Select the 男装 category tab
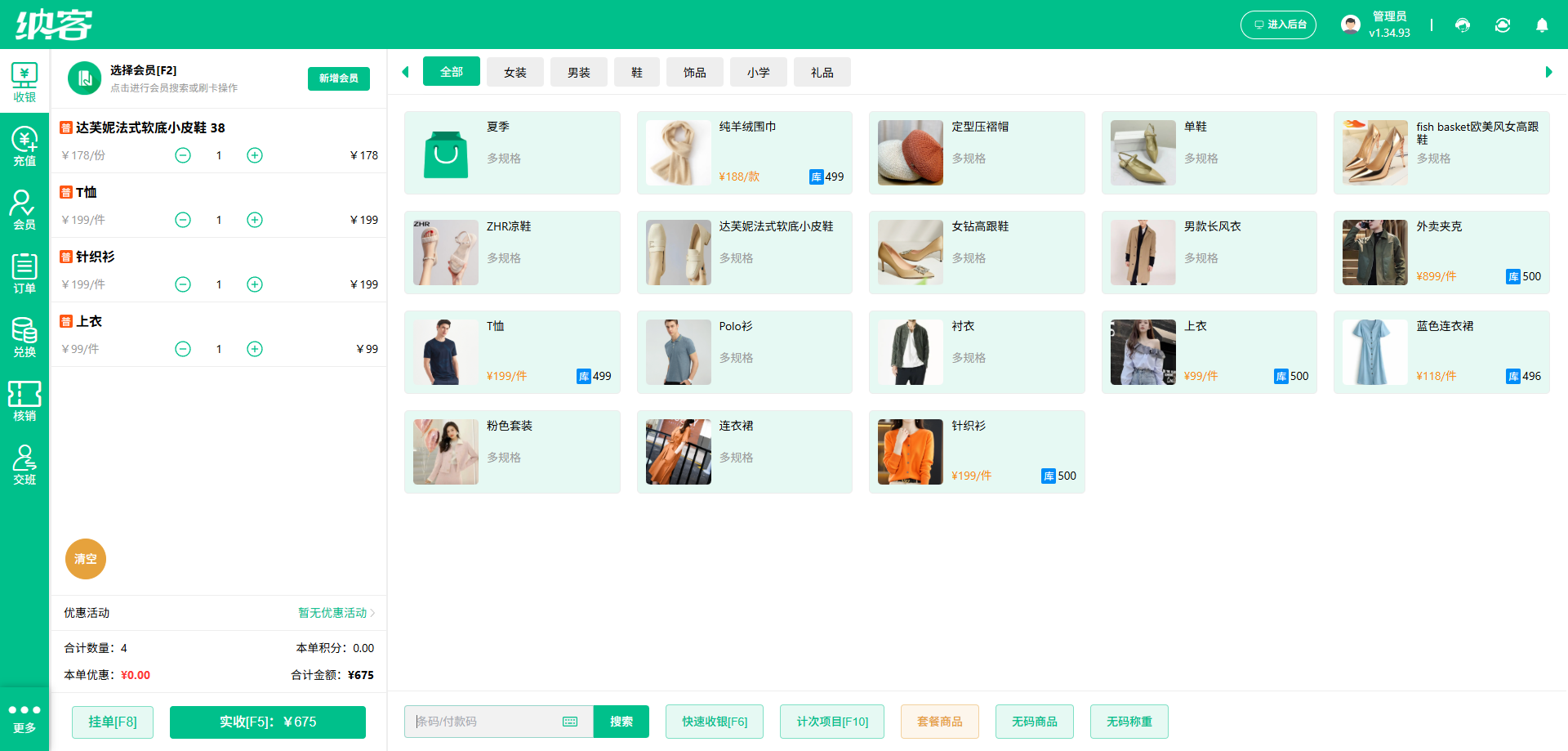The image size is (1568, 751). click(579, 72)
